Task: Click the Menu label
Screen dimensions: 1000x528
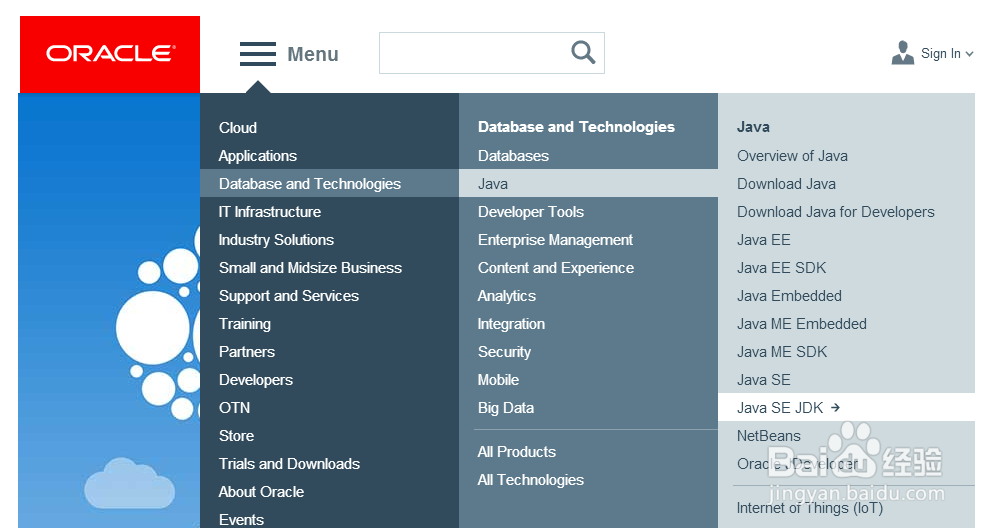Action: point(312,54)
